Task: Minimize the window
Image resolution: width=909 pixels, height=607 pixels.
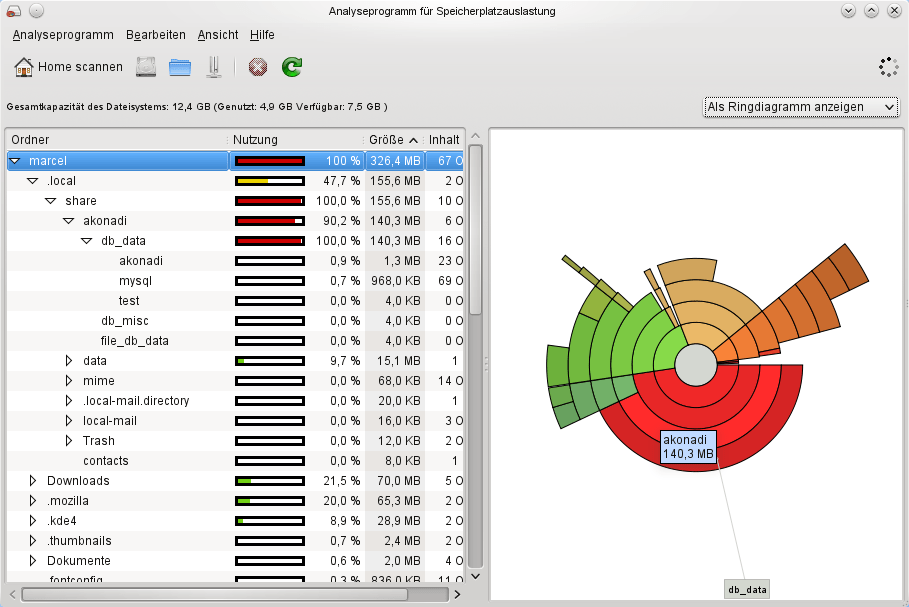Action: pyautogui.click(x=848, y=11)
